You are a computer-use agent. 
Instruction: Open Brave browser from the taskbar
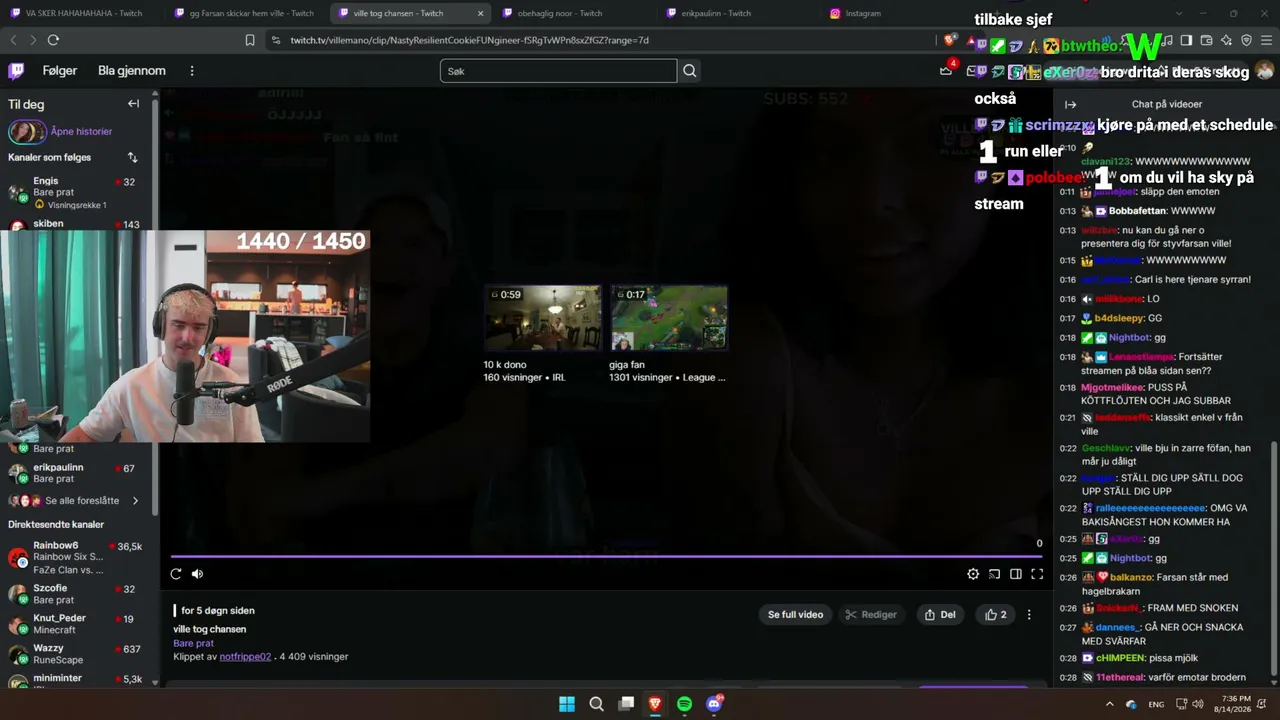[x=655, y=704]
